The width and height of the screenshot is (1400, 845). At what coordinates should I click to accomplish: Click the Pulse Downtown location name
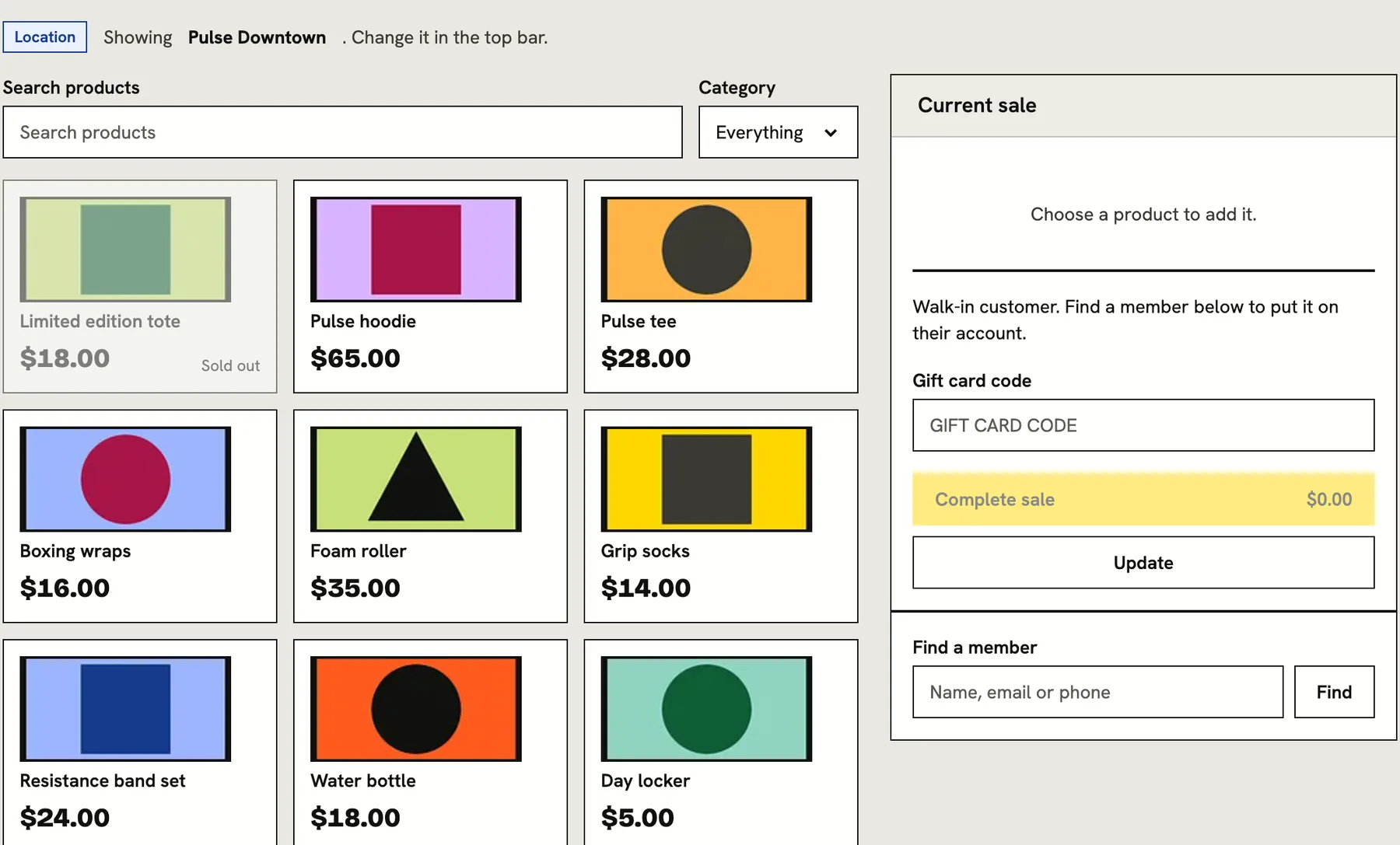point(257,37)
